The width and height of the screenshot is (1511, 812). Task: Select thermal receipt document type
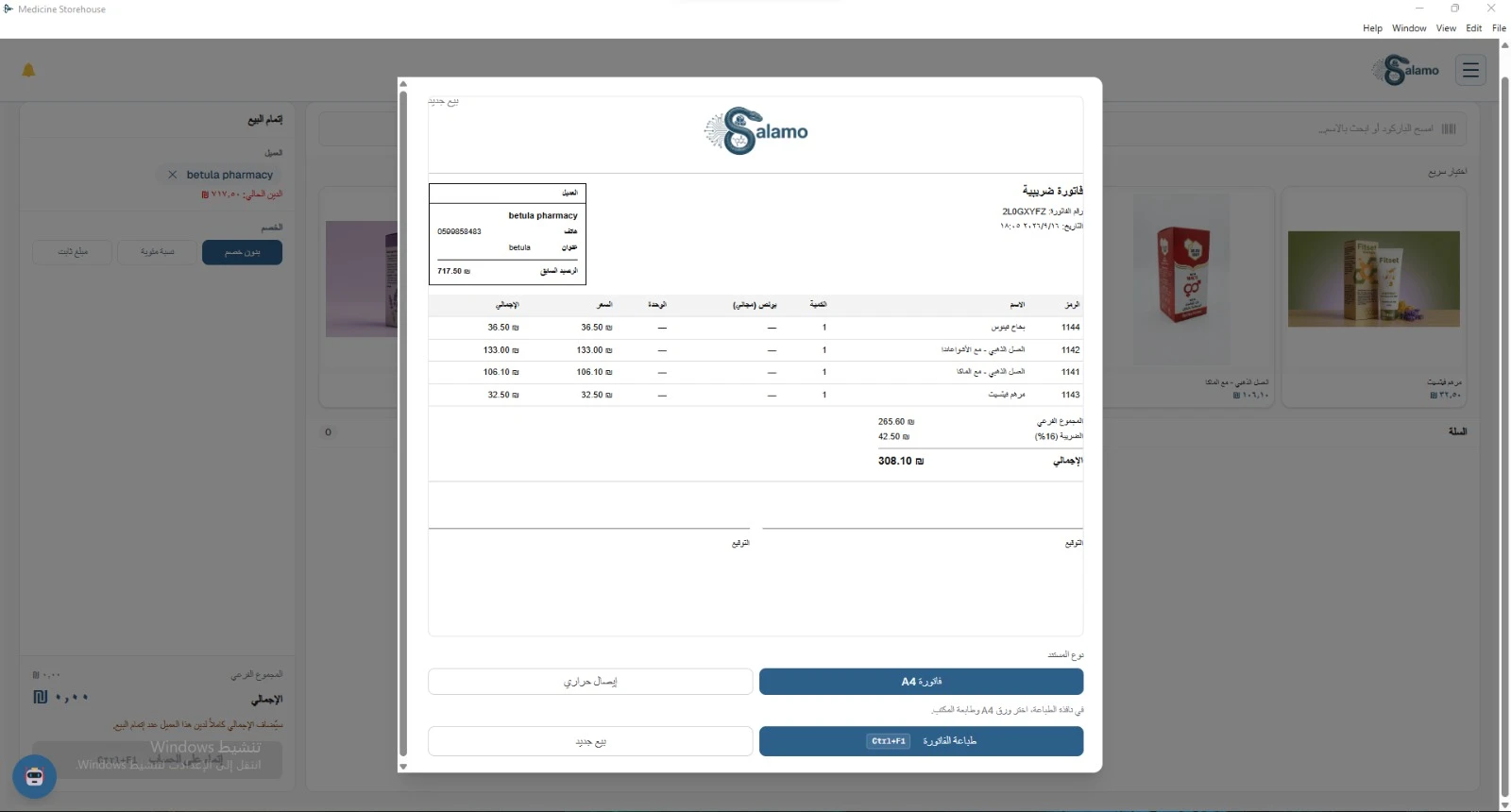590,682
